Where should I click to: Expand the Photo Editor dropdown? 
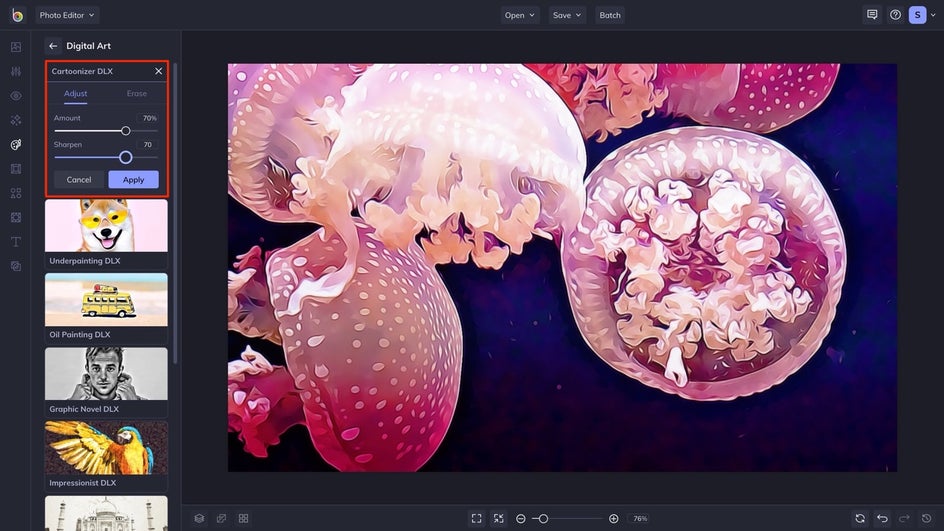pyautogui.click(x=67, y=15)
